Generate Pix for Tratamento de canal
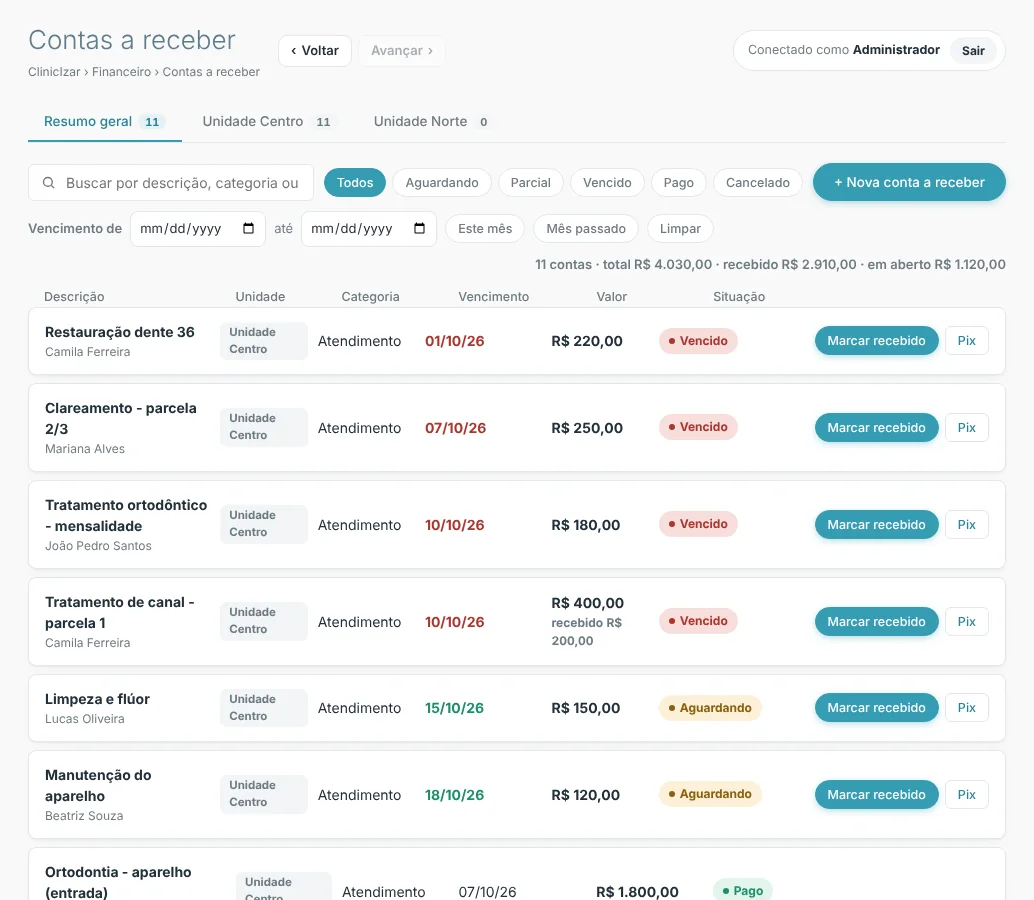The width and height of the screenshot is (1034, 900). 966,622
